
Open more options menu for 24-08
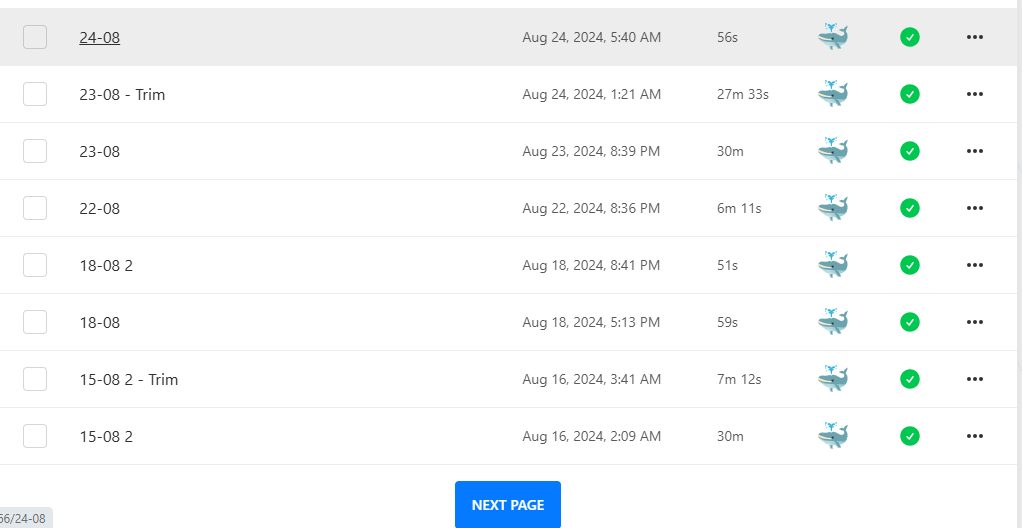pyautogui.click(x=975, y=37)
